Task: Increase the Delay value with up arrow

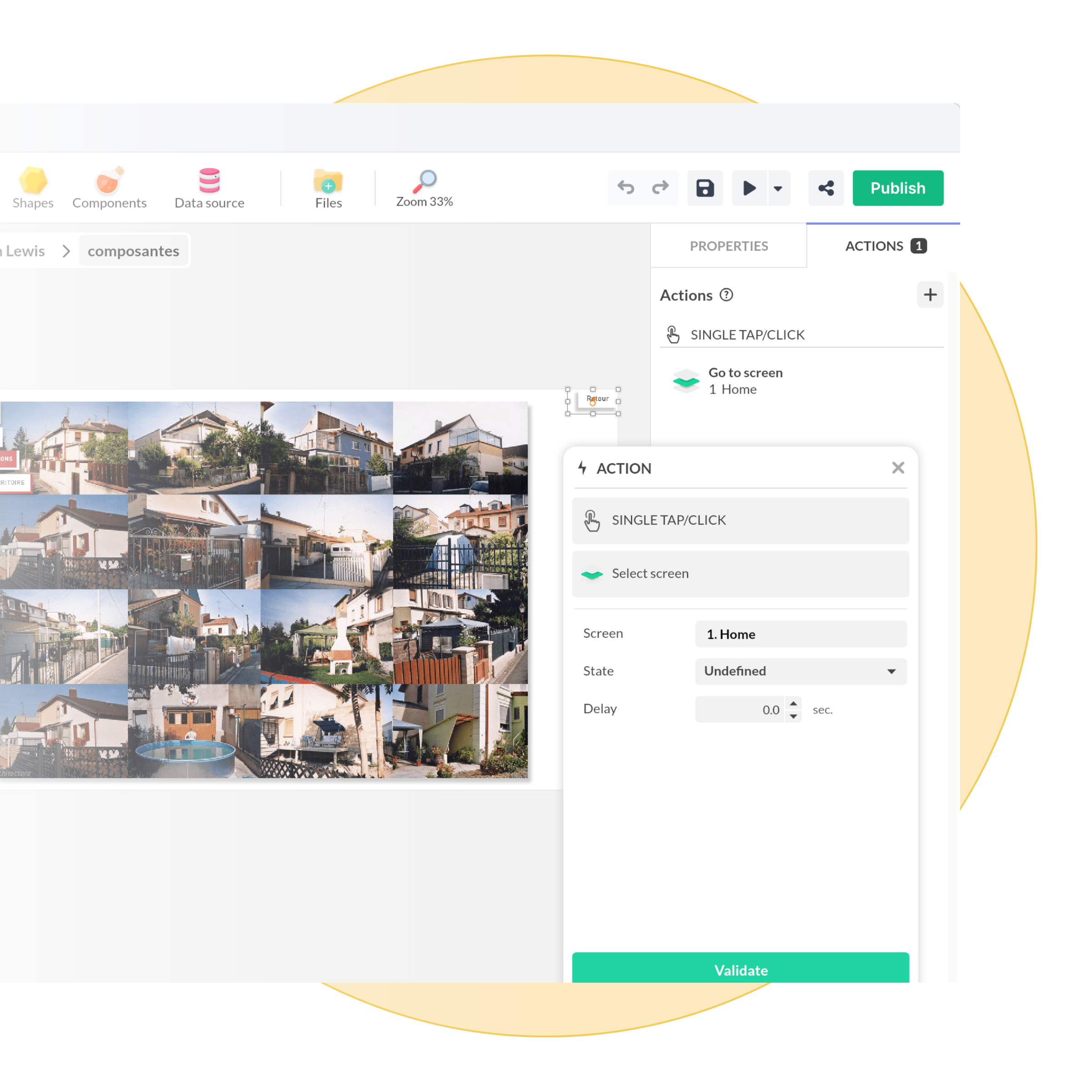Action: (794, 703)
